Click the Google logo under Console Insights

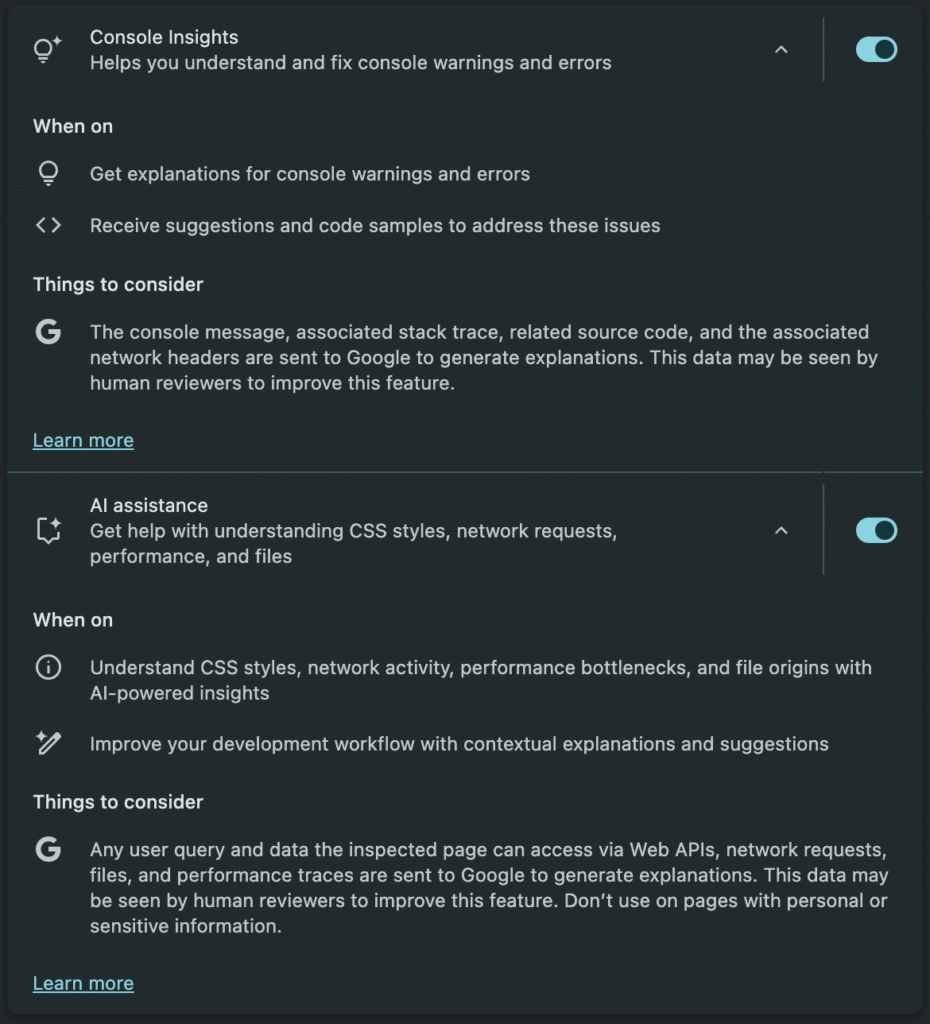(48, 332)
